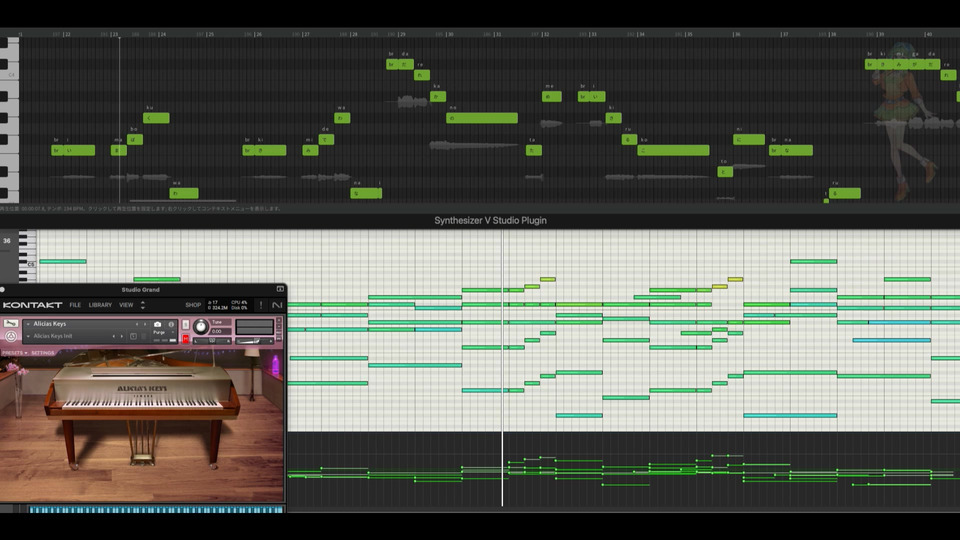960x540 pixels.
Task: Open snapshot view with camera icon
Action: [x=157, y=324]
